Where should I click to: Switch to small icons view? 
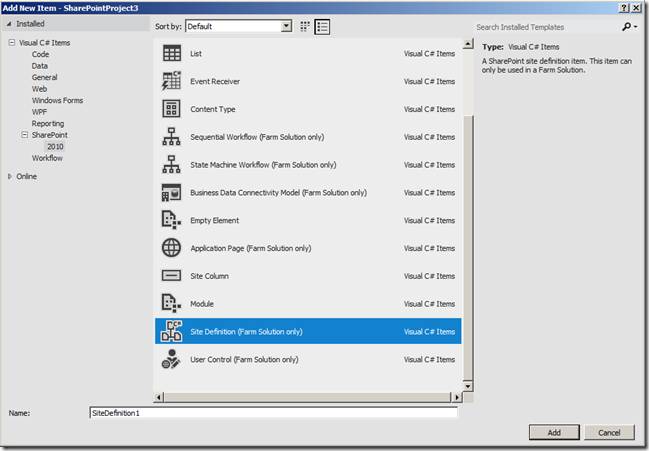pos(305,27)
